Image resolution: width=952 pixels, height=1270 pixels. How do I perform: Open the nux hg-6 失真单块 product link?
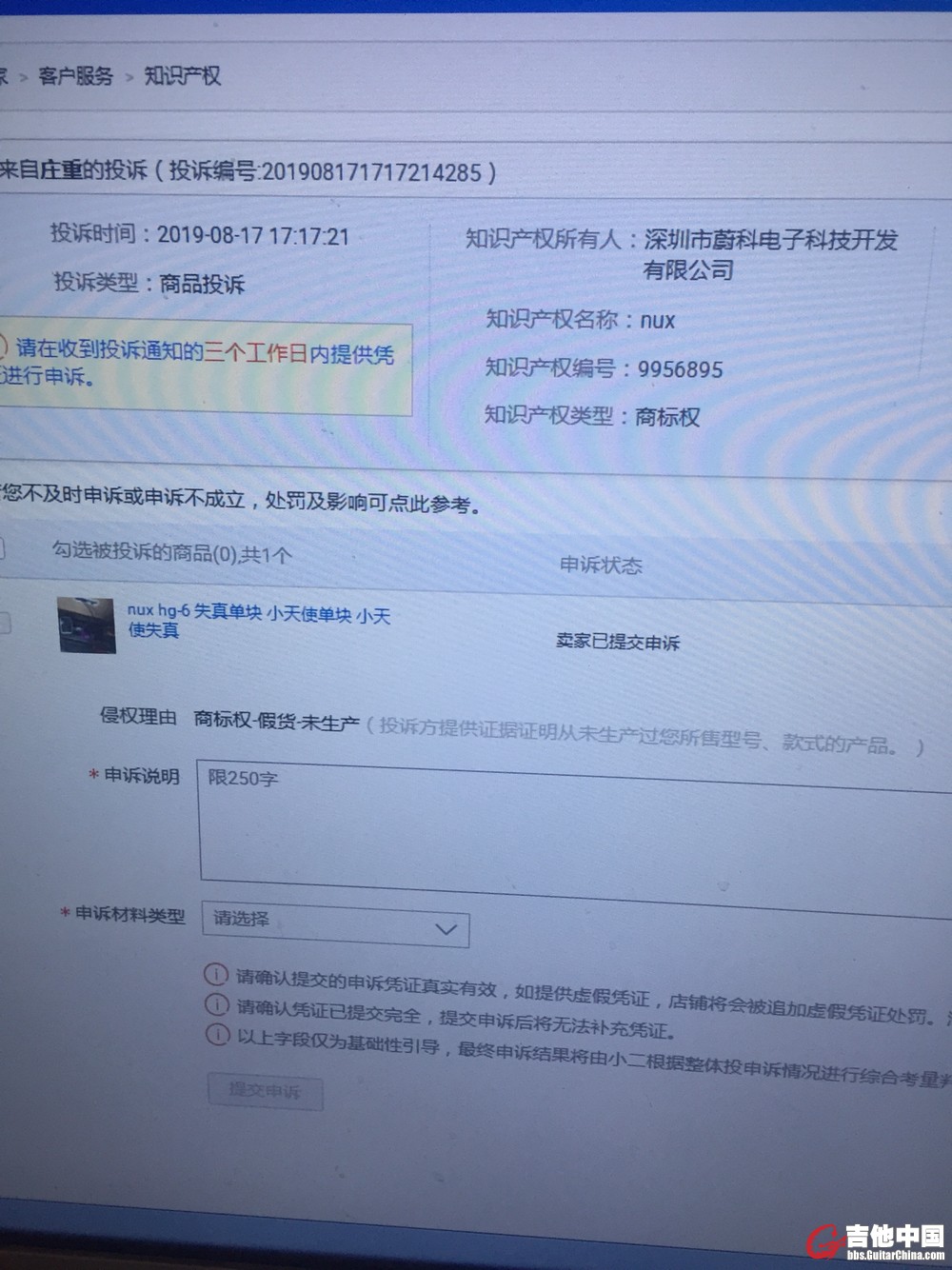coord(258,620)
